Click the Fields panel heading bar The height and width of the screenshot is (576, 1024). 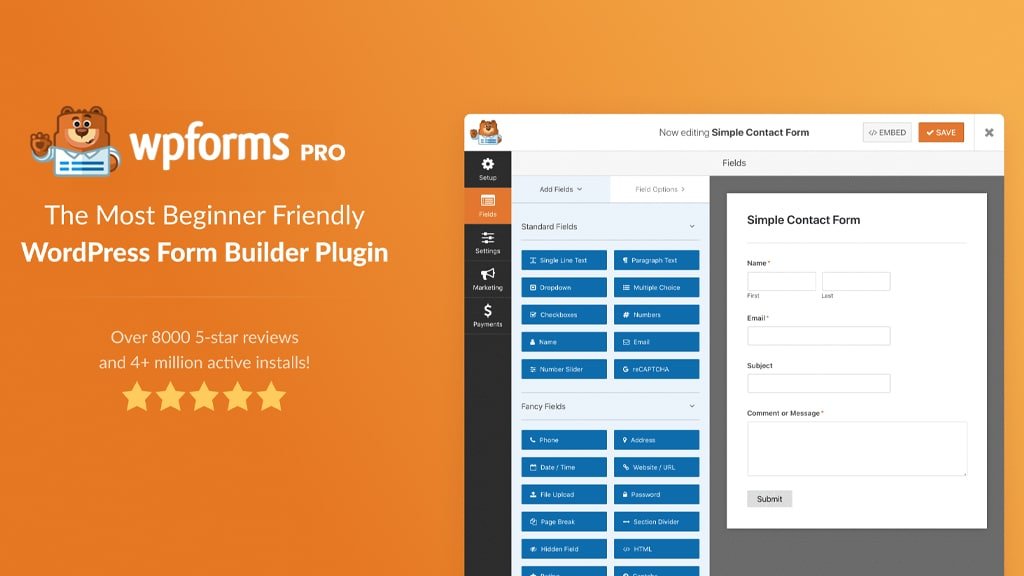758,163
